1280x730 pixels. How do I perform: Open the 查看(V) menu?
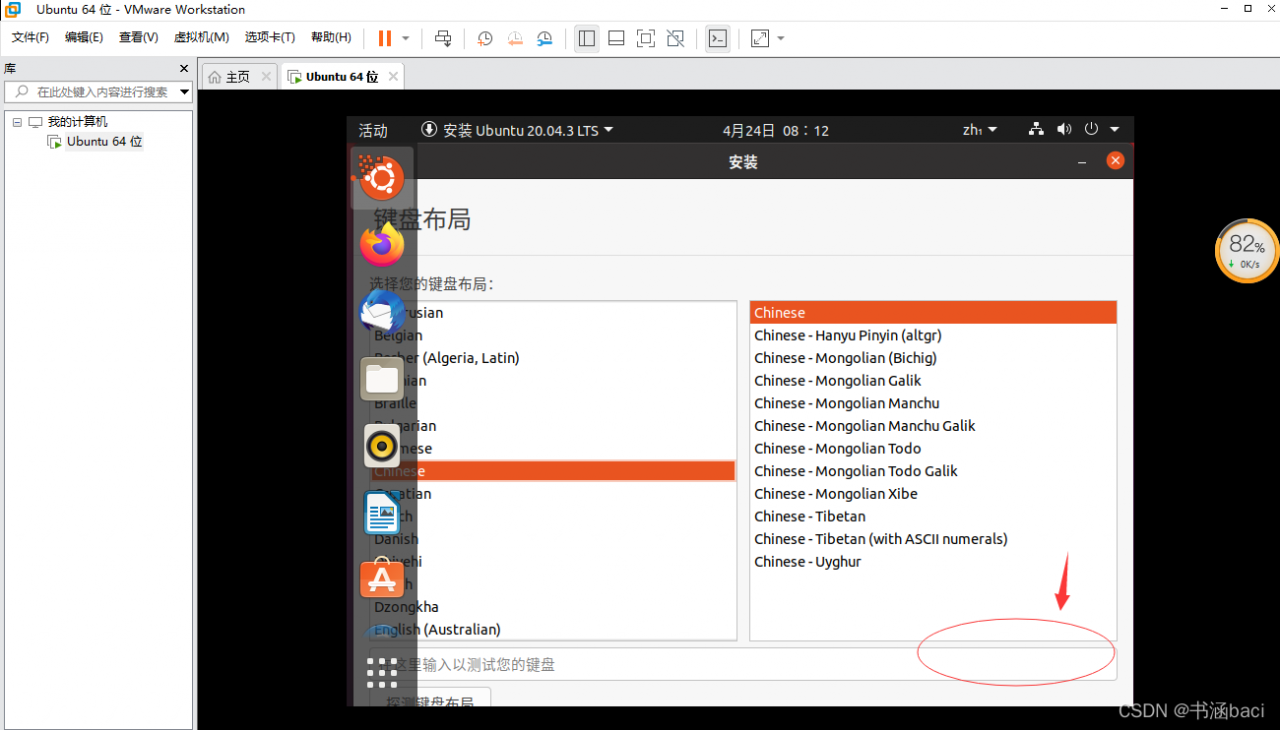click(x=138, y=38)
